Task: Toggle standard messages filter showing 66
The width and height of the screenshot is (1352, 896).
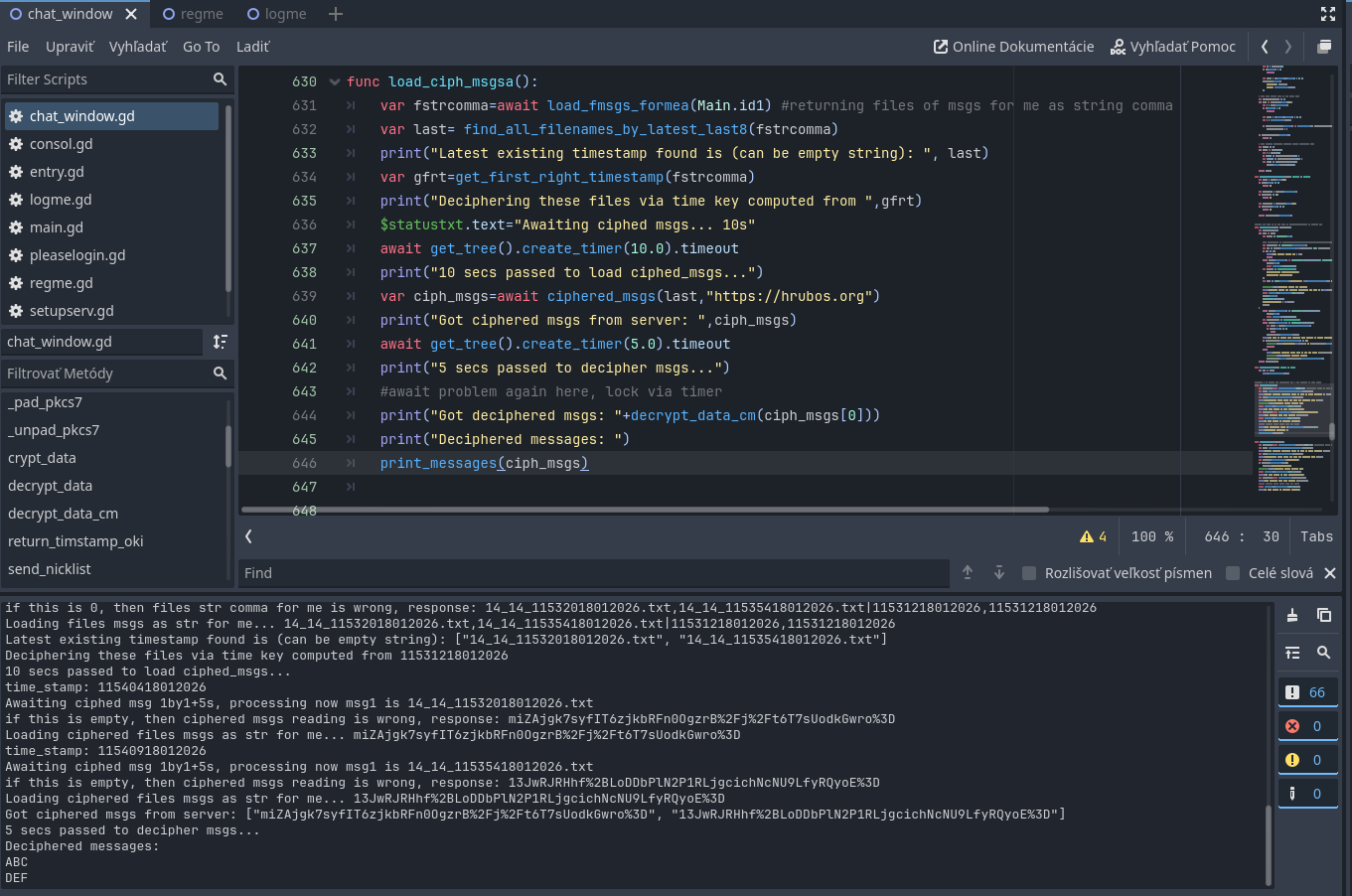Action: coord(1306,692)
